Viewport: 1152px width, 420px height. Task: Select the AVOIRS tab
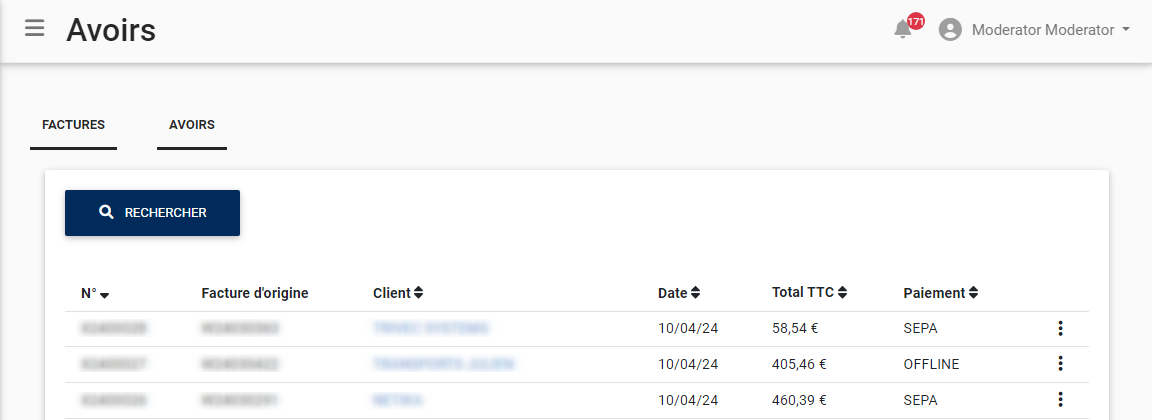[x=192, y=125]
